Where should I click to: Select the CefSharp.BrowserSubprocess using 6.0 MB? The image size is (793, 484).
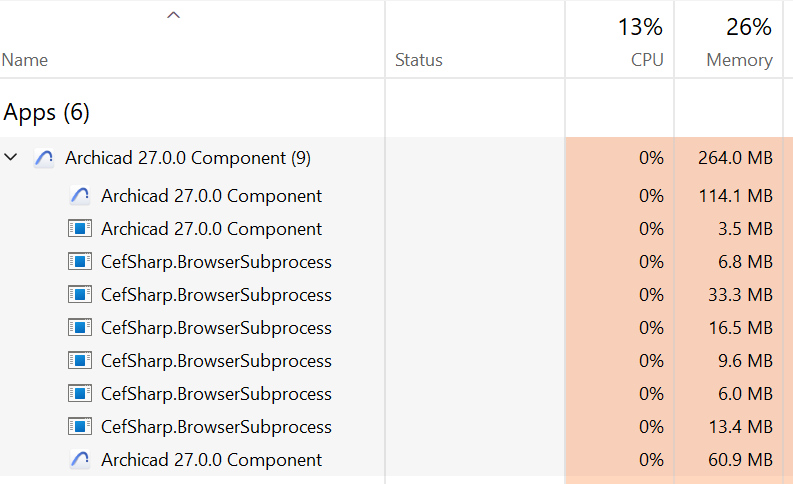[216, 394]
